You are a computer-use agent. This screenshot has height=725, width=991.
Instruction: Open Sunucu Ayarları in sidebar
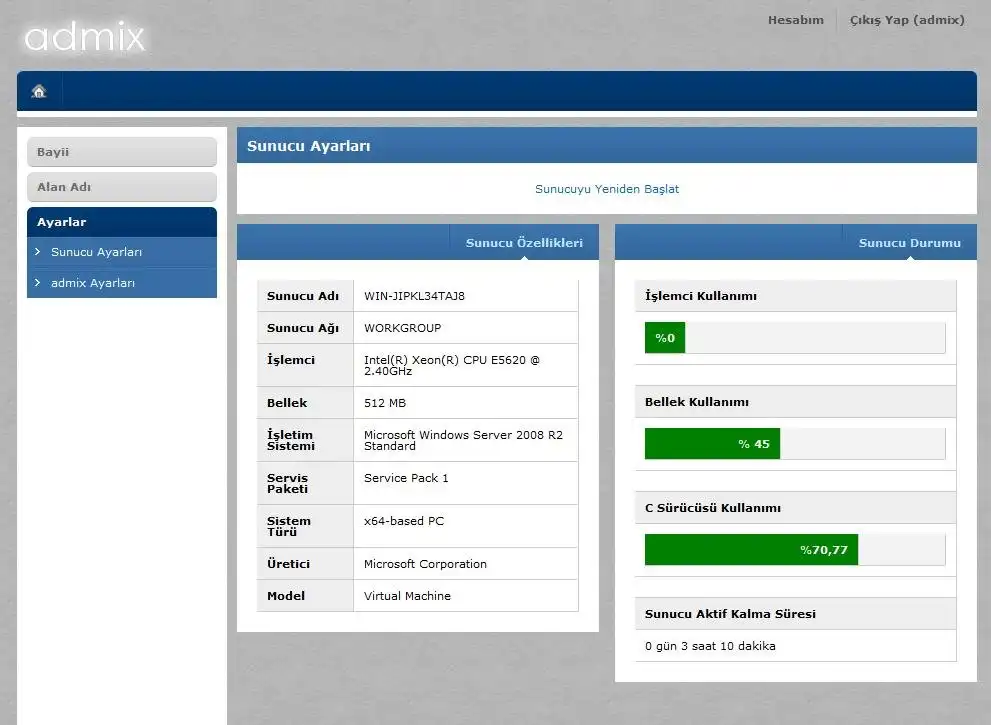(97, 252)
